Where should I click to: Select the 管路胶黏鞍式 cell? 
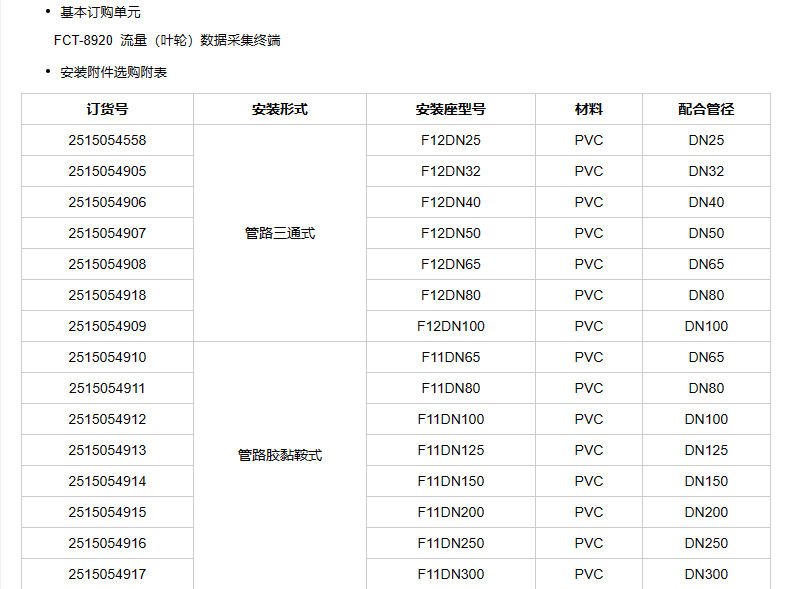coord(280,455)
